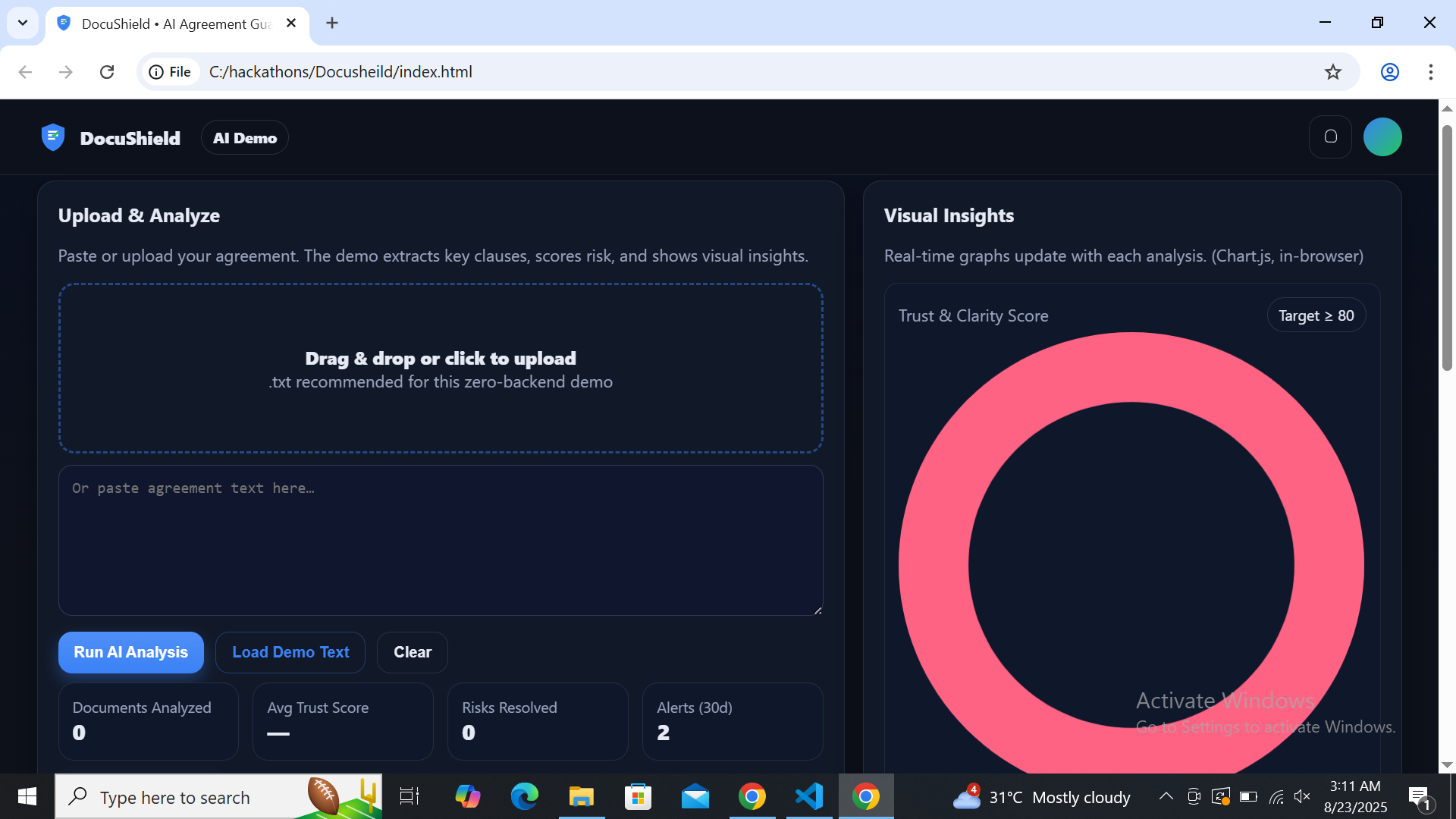This screenshot has height=819, width=1456.
Task: Open Visual Studio Code from taskbar
Action: pos(808,796)
